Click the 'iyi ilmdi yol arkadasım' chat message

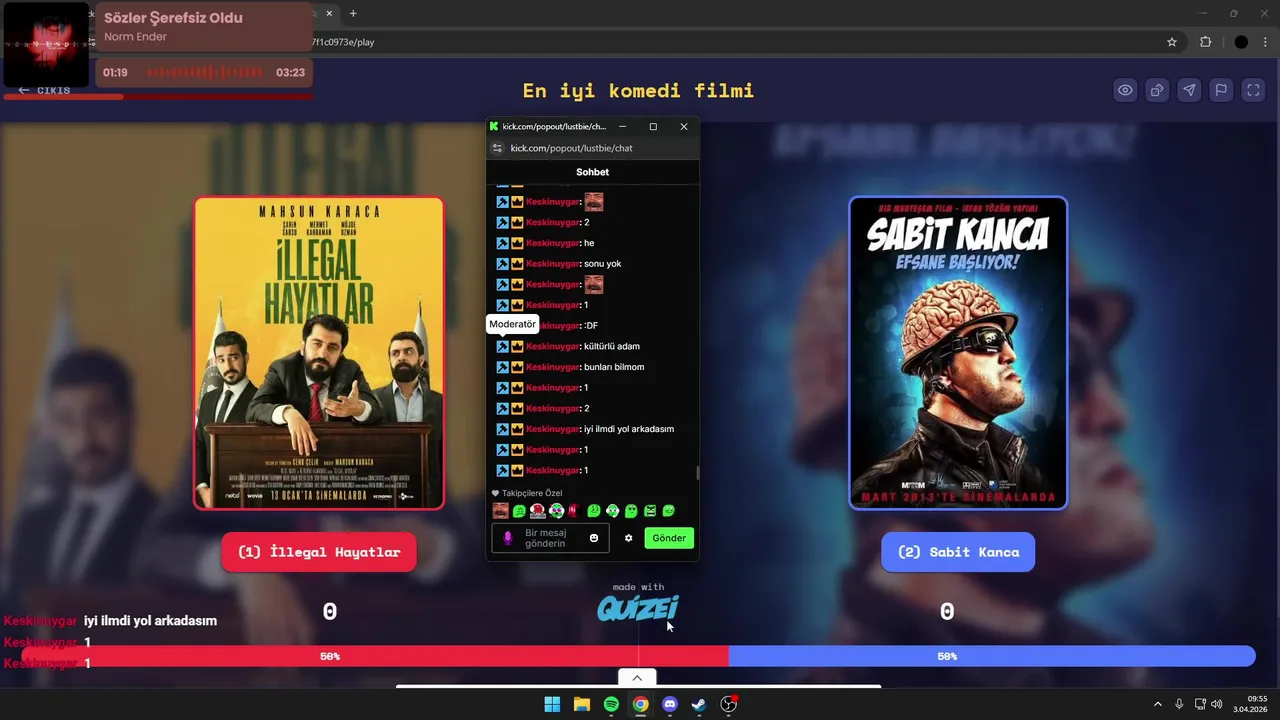[629, 429]
